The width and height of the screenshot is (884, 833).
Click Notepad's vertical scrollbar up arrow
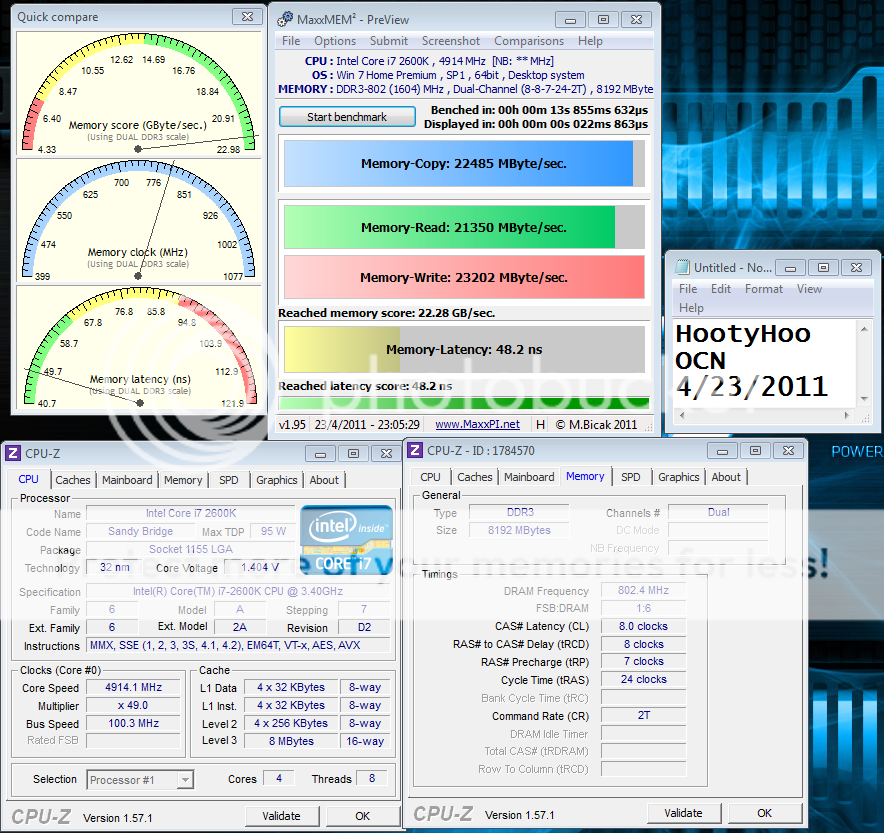click(864, 328)
